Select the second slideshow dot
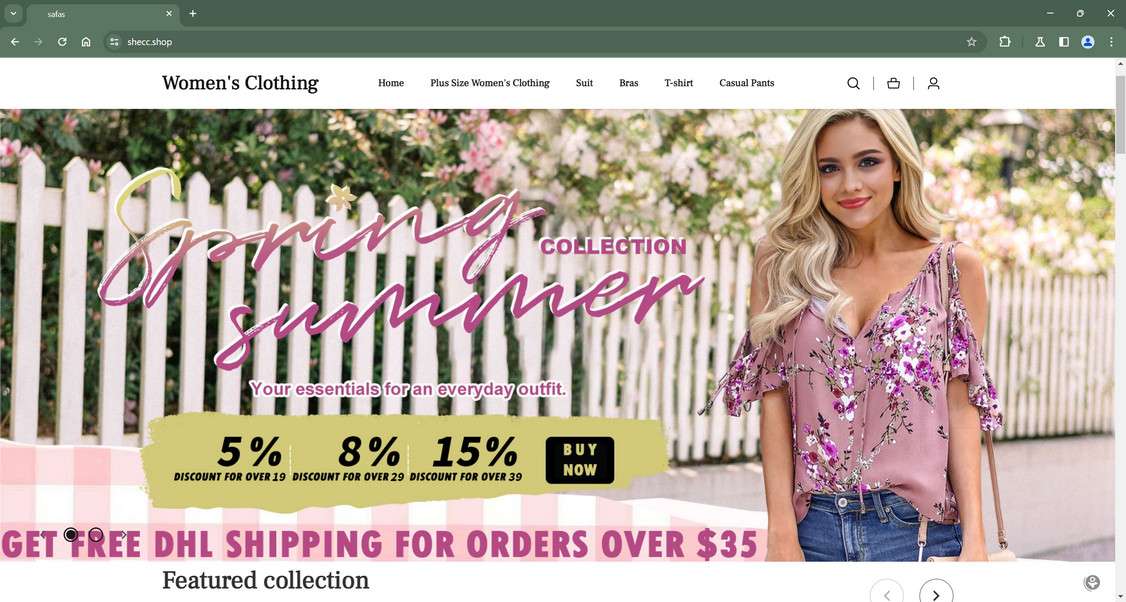 pos(96,534)
